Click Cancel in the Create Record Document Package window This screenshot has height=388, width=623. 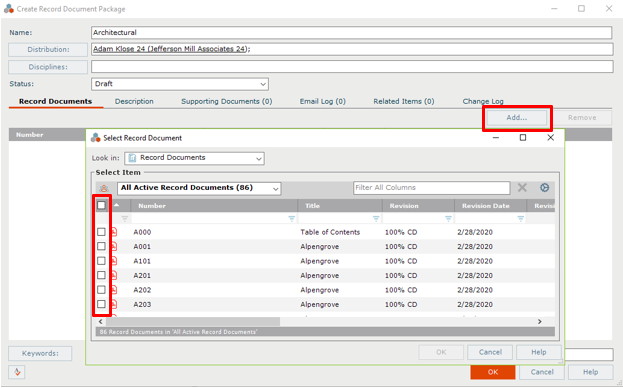[542, 372]
